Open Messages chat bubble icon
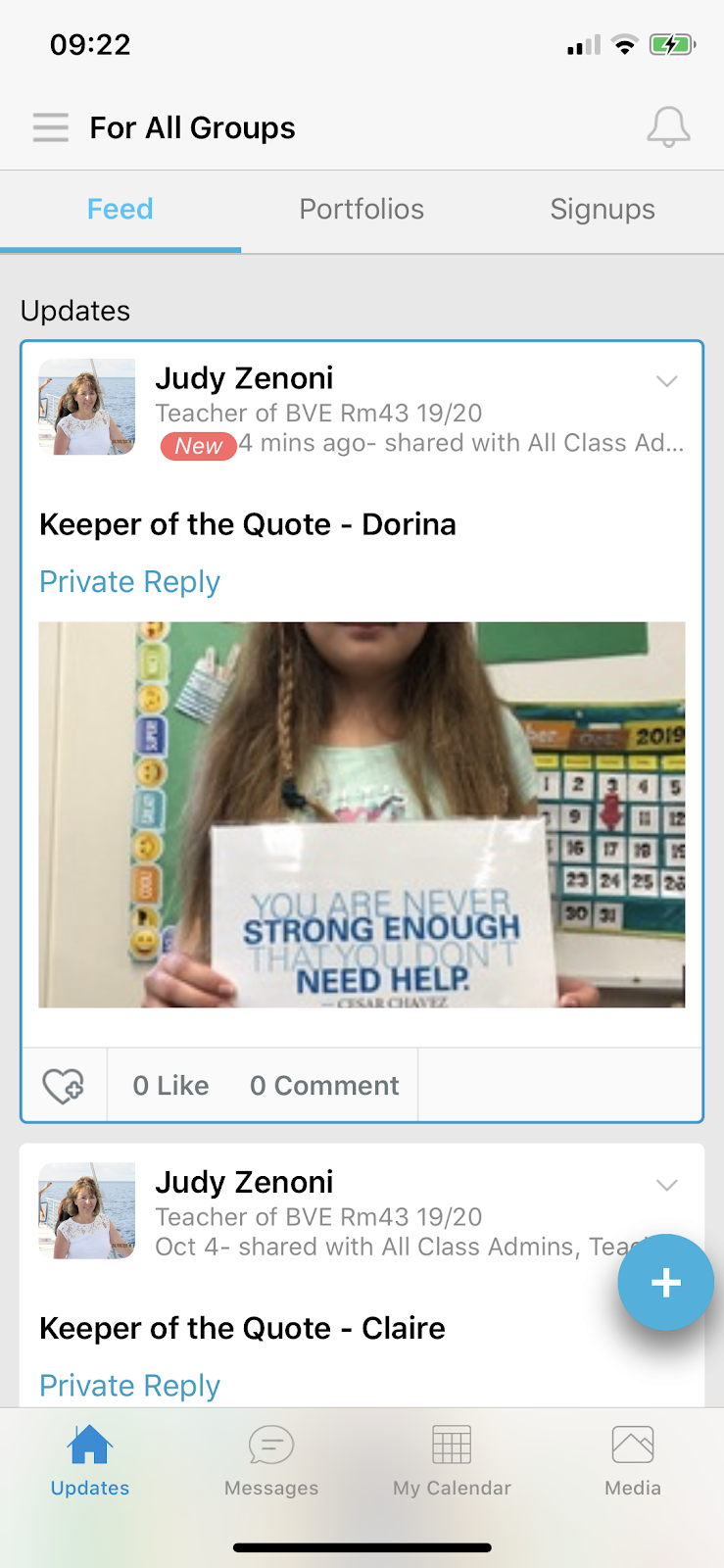Image resolution: width=724 pixels, height=1568 pixels. (x=271, y=1444)
